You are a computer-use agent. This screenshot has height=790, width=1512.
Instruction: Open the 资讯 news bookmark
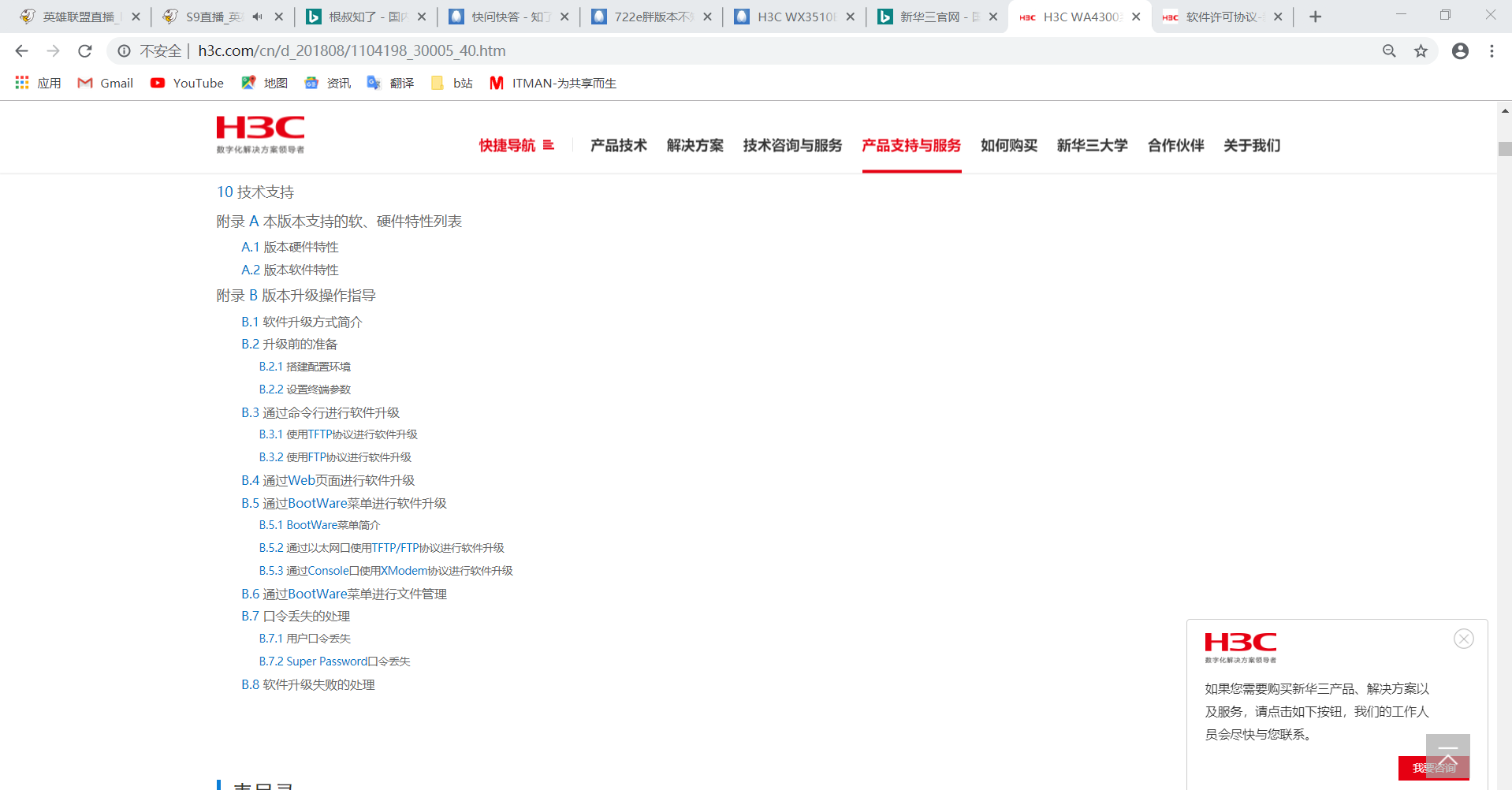click(x=327, y=83)
